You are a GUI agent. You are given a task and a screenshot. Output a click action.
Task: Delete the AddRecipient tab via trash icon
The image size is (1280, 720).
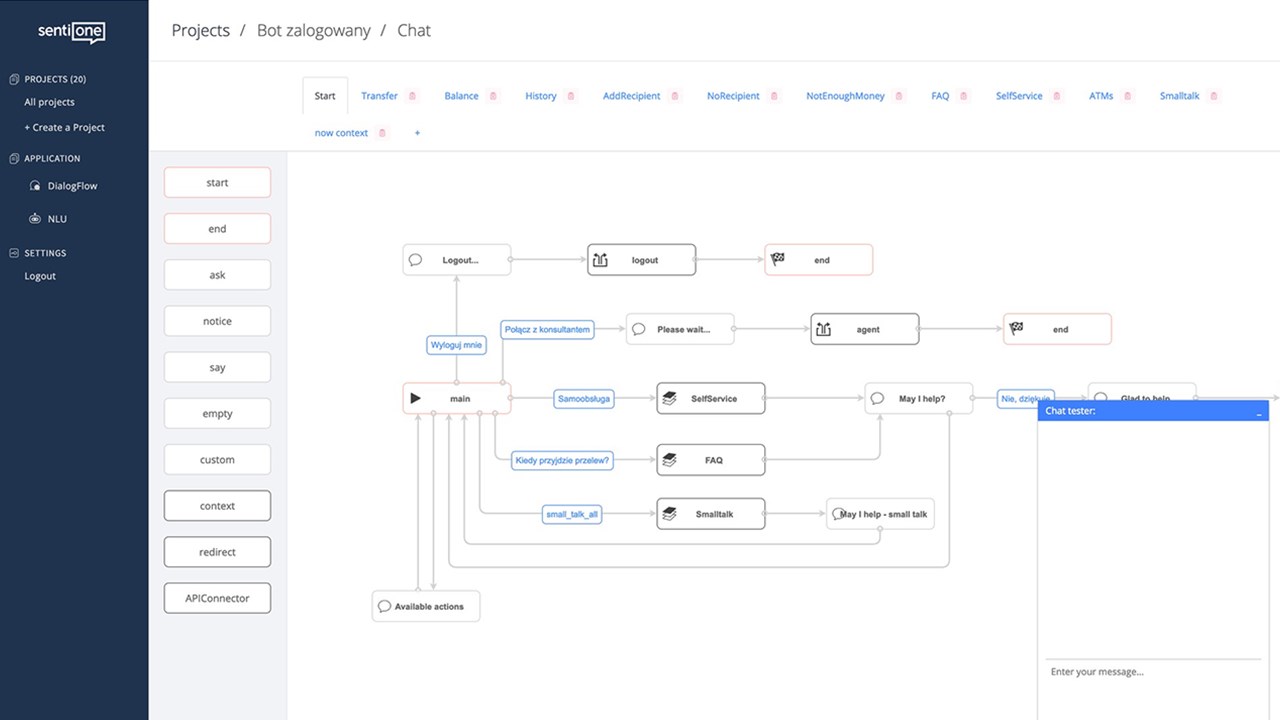(x=675, y=96)
